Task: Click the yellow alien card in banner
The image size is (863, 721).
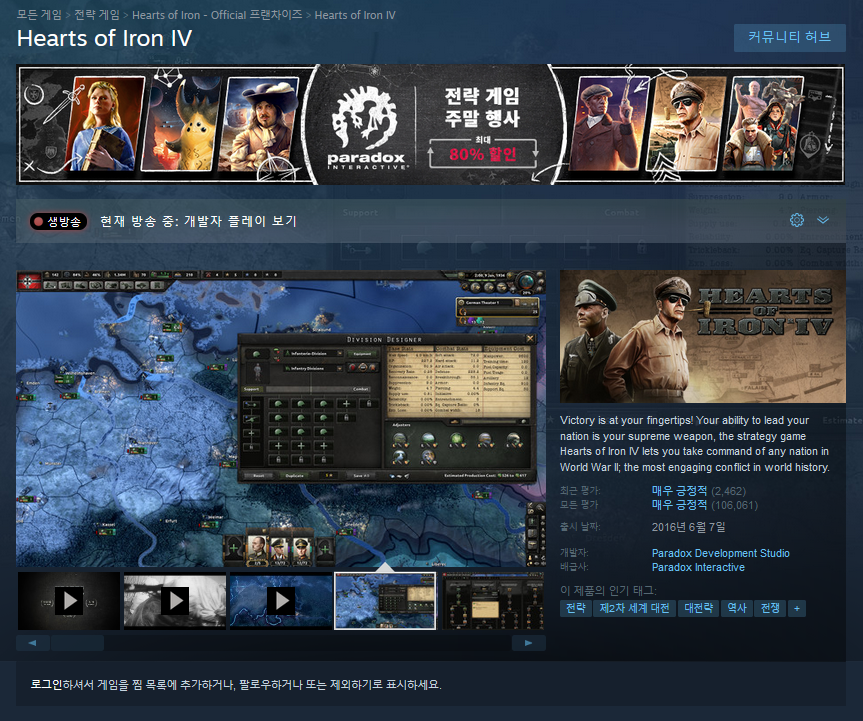Action: [x=182, y=123]
